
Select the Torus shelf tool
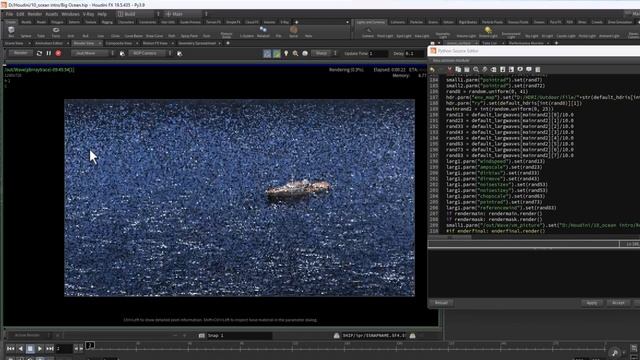(56, 32)
